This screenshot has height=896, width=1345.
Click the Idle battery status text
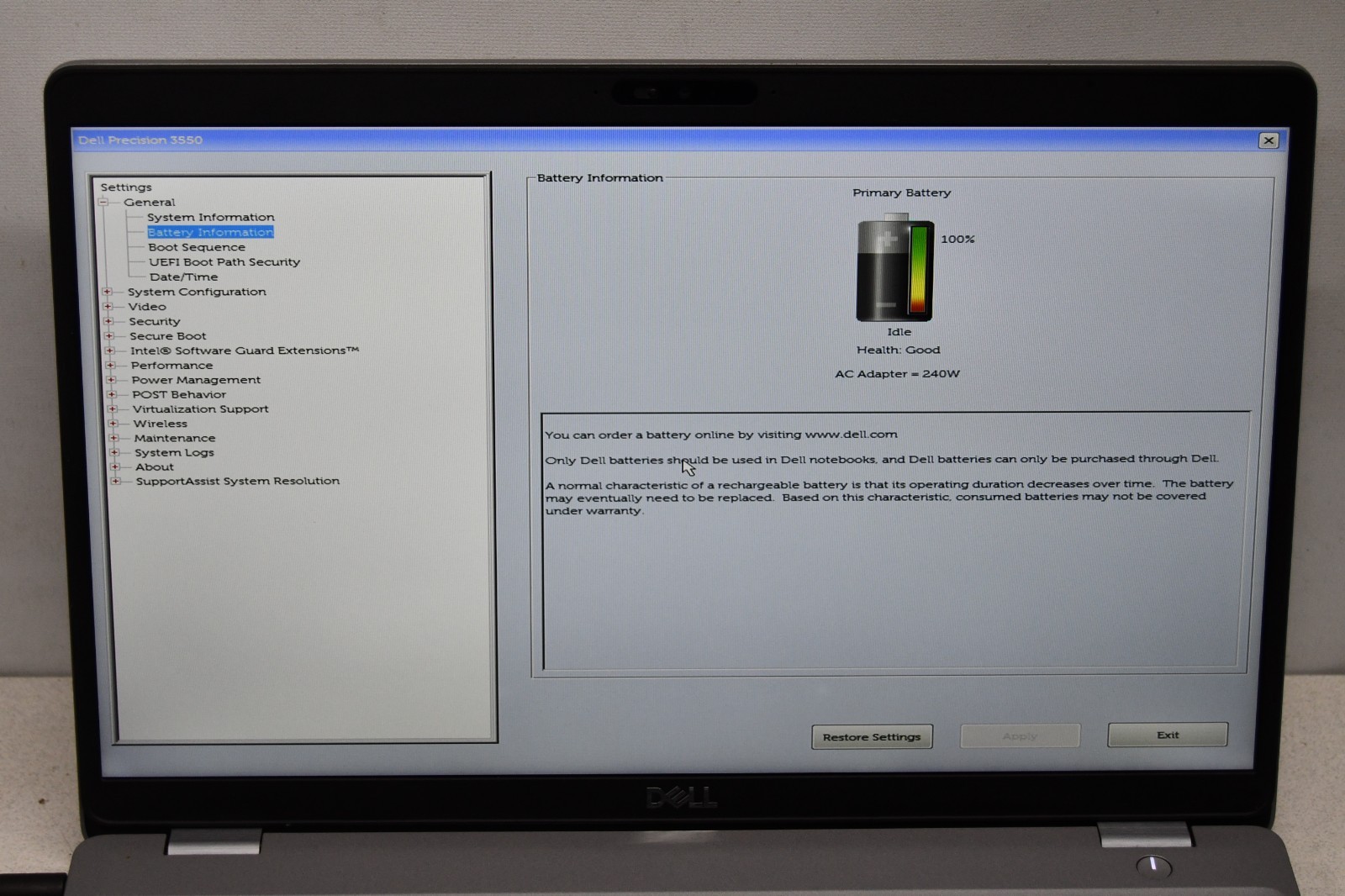899,332
